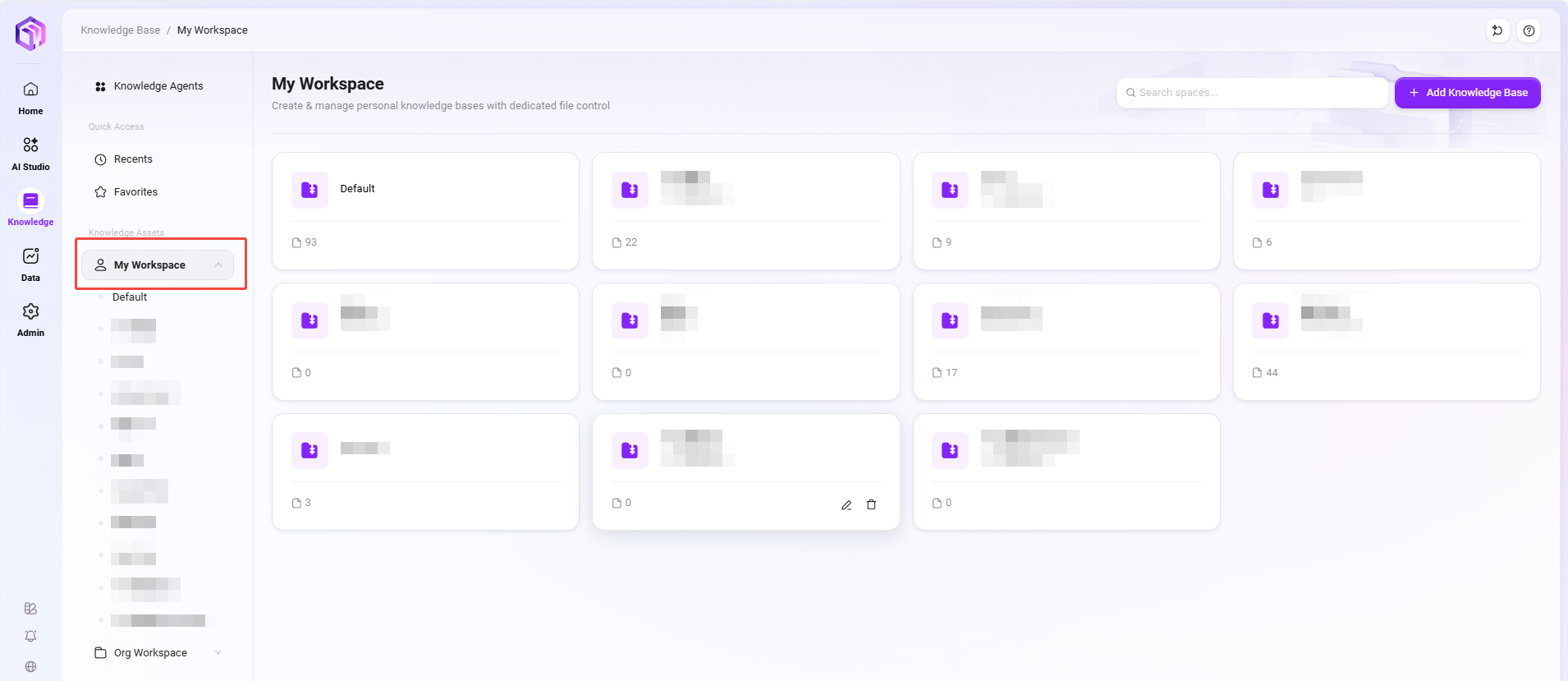Collapse the My Workspace tree
The width and height of the screenshot is (1568, 681).
pos(218,265)
